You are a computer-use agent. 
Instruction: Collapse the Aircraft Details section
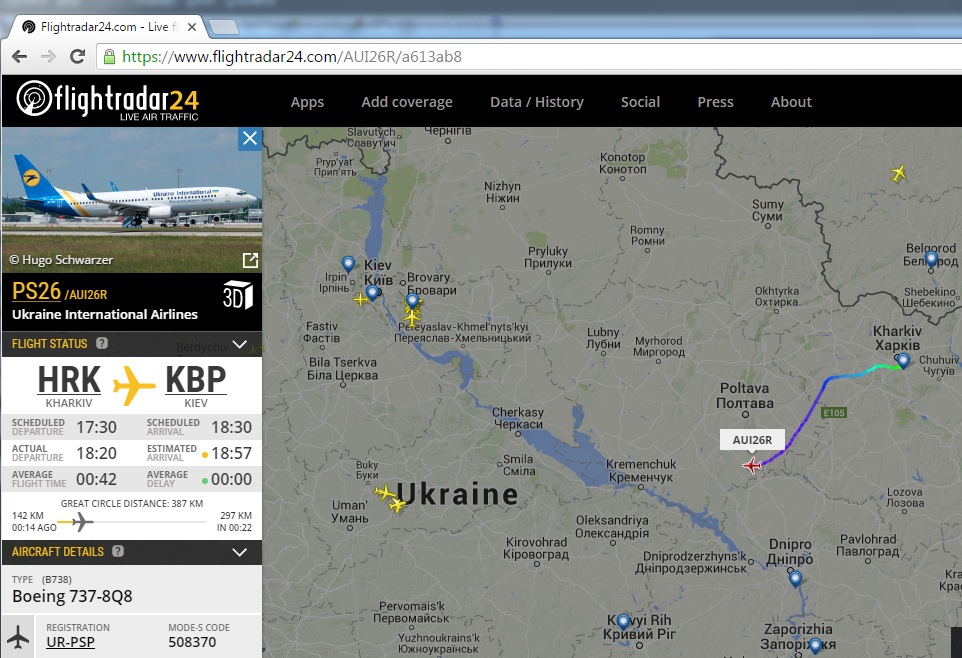pyautogui.click(x=240, y=552)
